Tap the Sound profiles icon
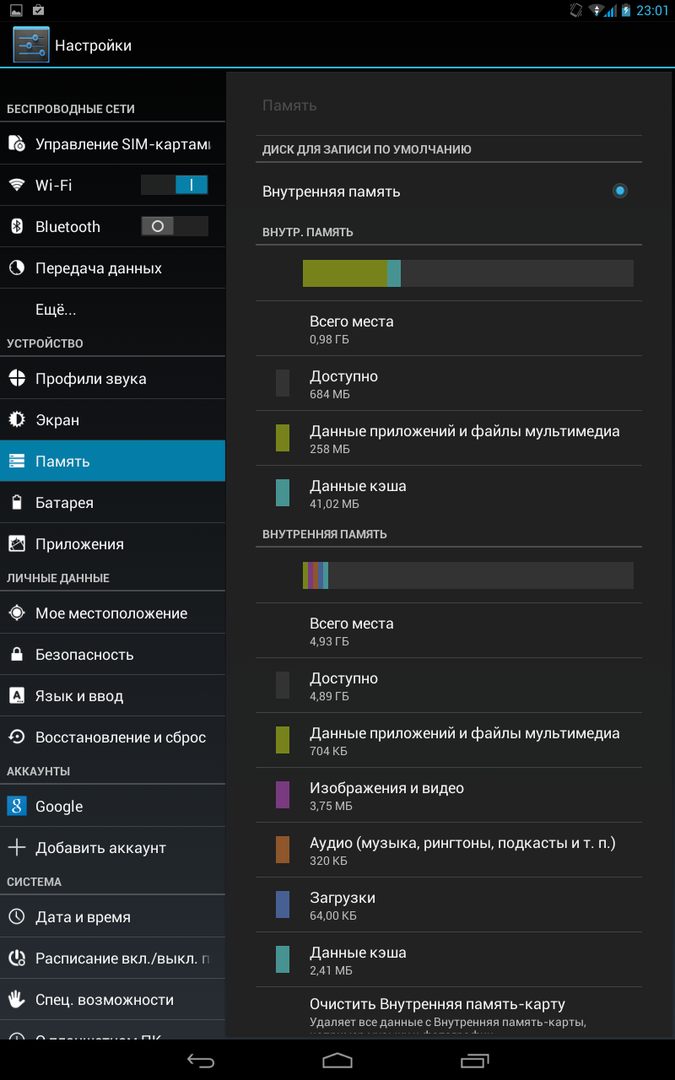This screenshot has height=1080, width=675. click(x=17, y=379)
